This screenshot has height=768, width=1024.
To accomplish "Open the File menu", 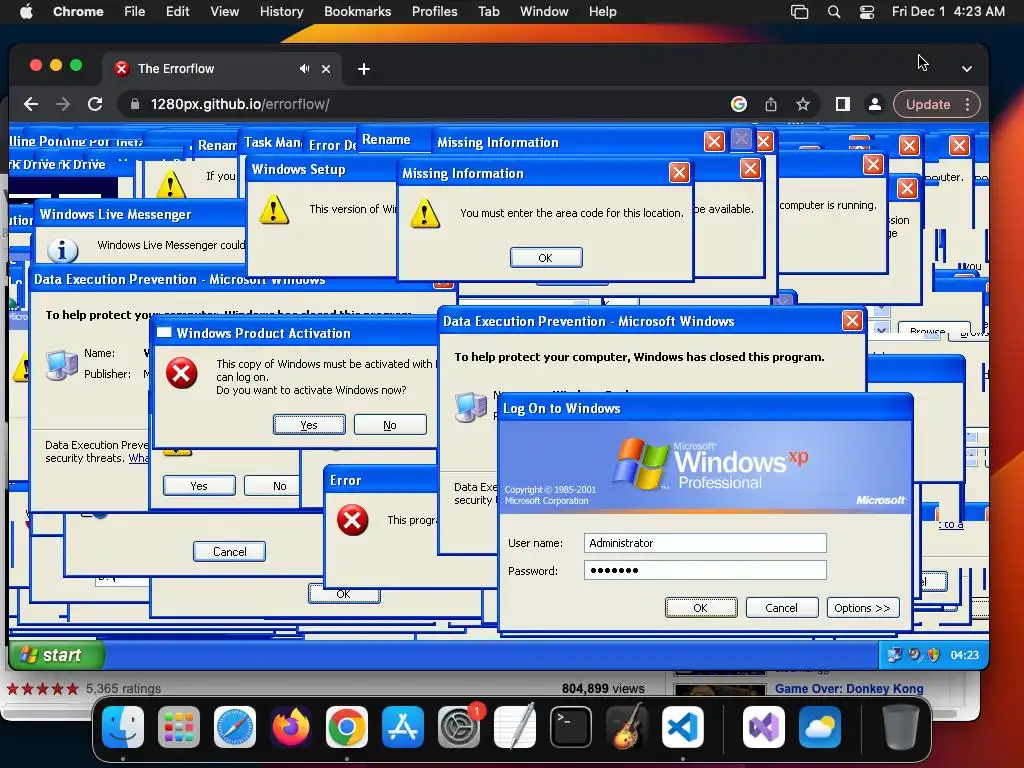I will pos(135,12).
